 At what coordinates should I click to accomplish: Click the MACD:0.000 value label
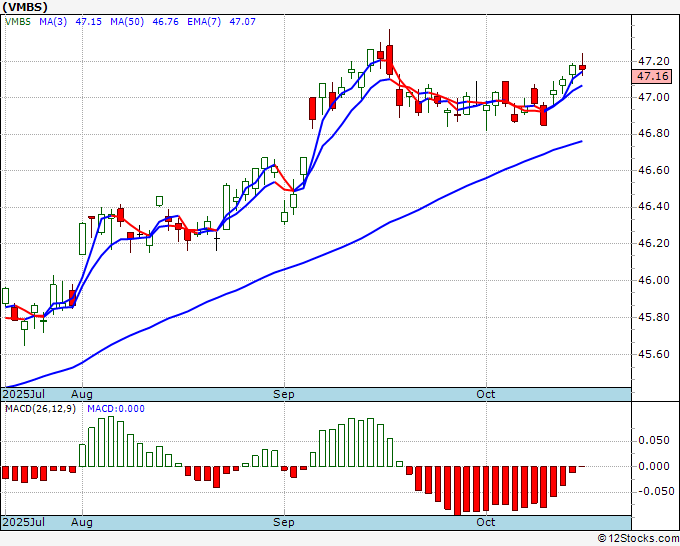[116, 409]
